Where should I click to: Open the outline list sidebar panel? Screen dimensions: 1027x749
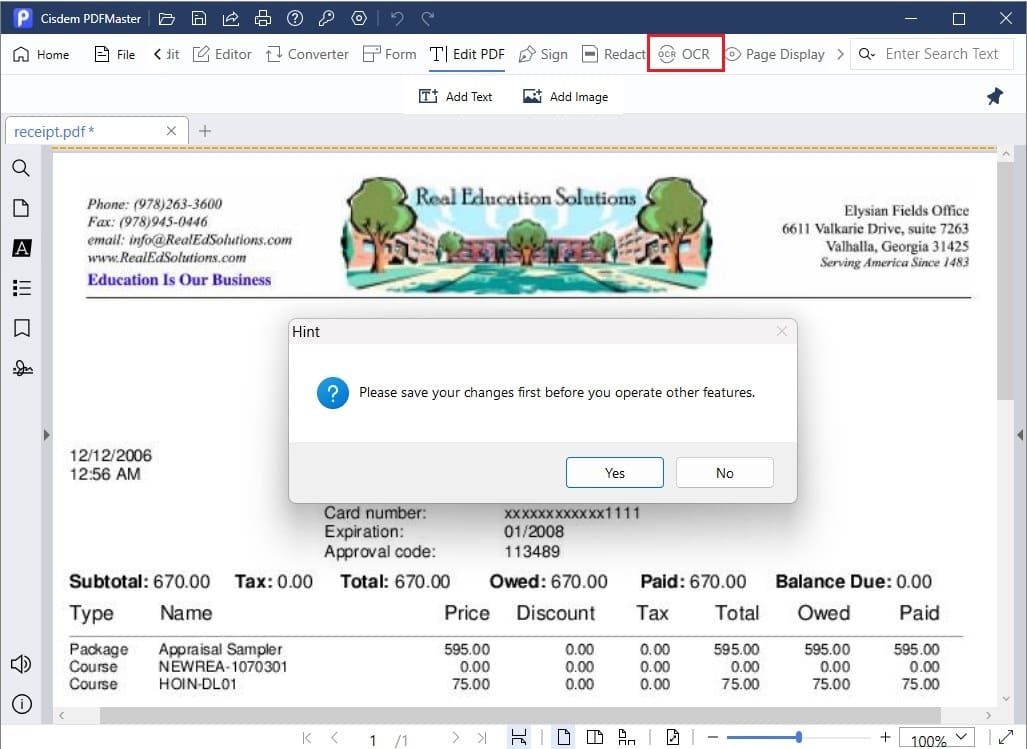(x=22, y=288)
